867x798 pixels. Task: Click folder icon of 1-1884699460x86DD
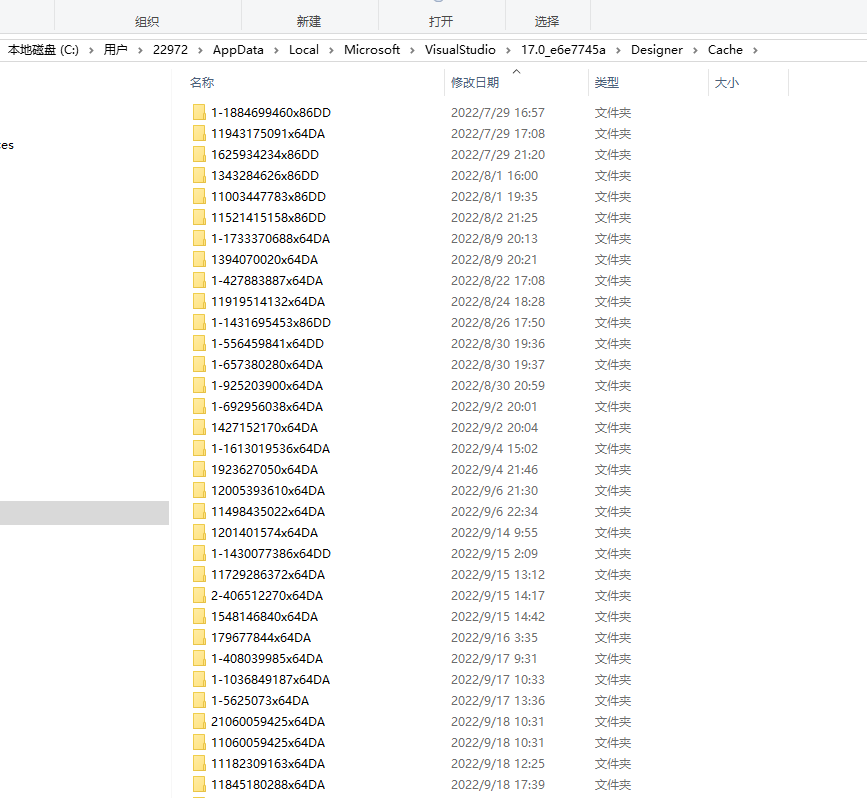point(199,112)
